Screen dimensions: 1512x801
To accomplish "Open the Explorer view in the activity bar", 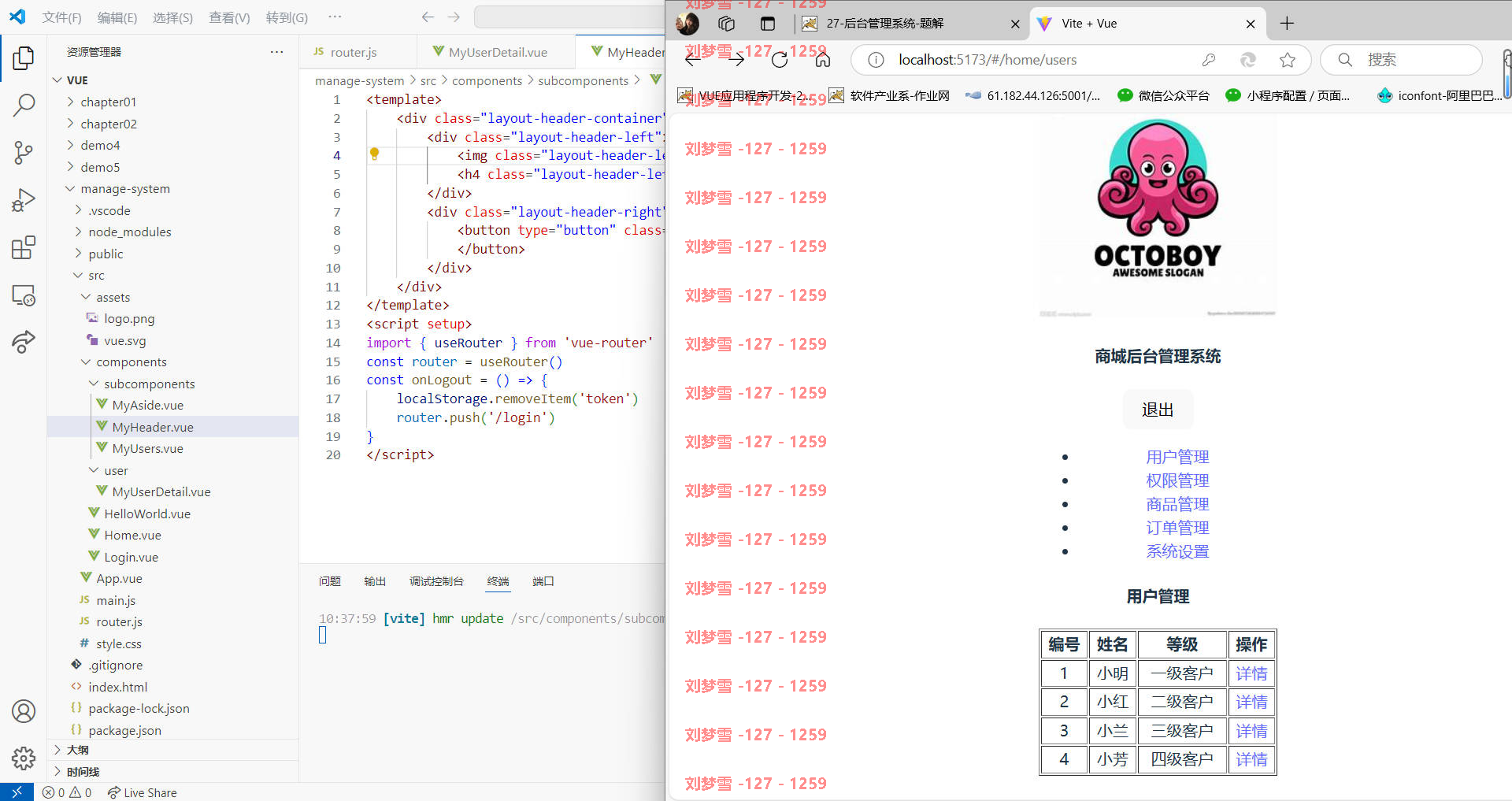I will pyautogui.click(x=24, y=57).
